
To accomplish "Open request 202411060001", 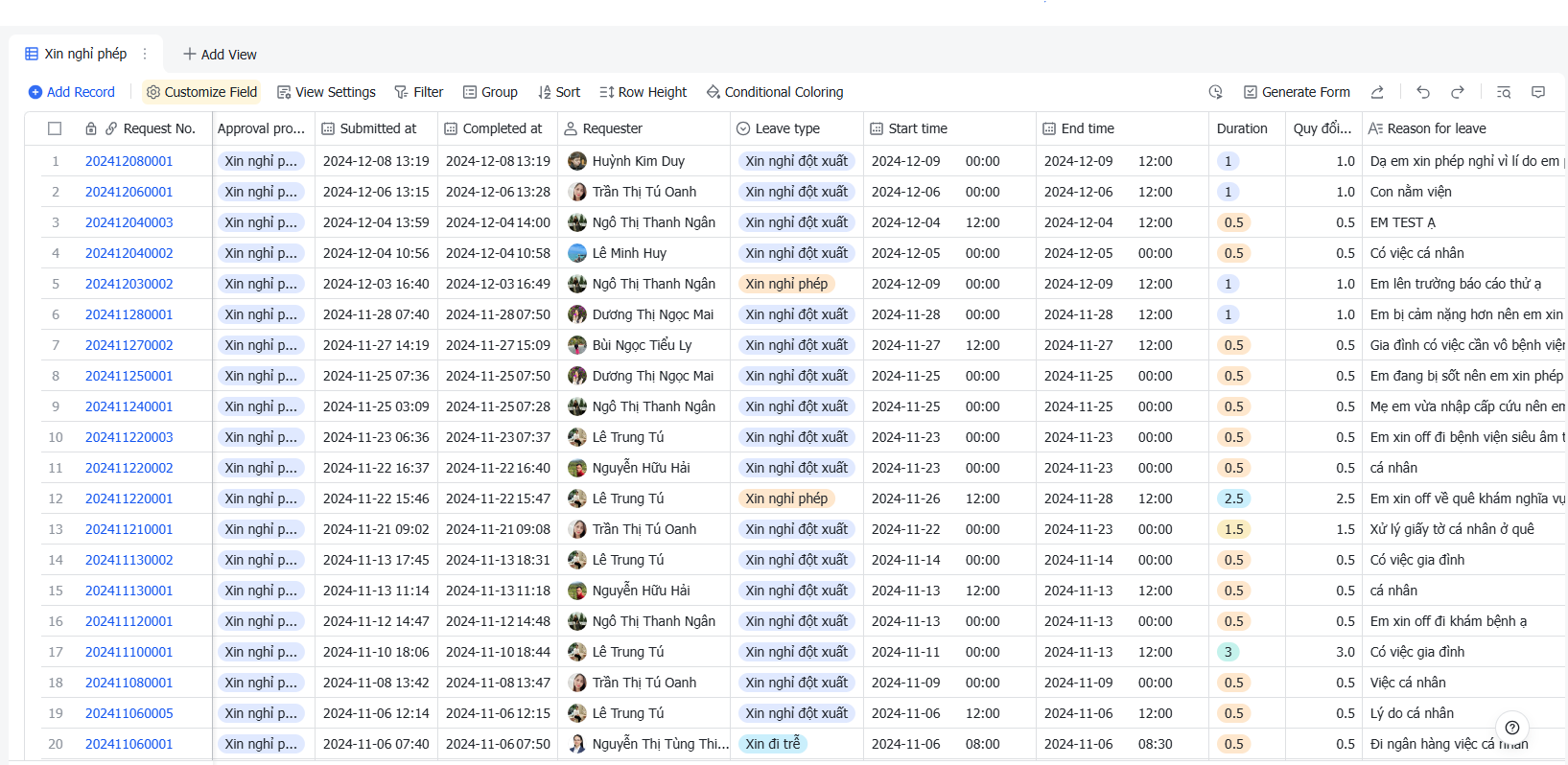I will click(x=129, y=744).
